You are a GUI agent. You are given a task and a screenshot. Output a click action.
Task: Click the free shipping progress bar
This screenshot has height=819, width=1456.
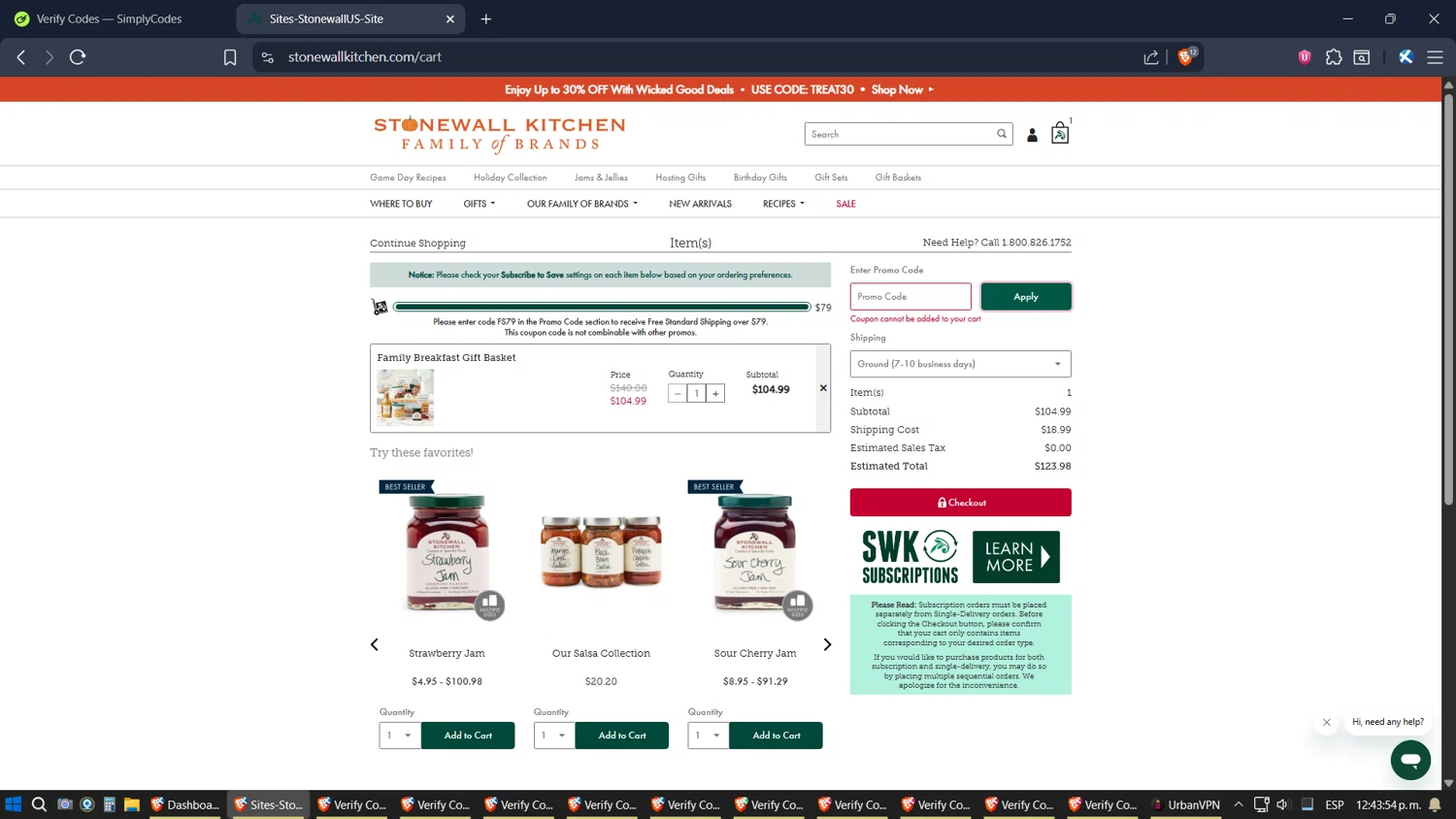(x=602, y=307)
